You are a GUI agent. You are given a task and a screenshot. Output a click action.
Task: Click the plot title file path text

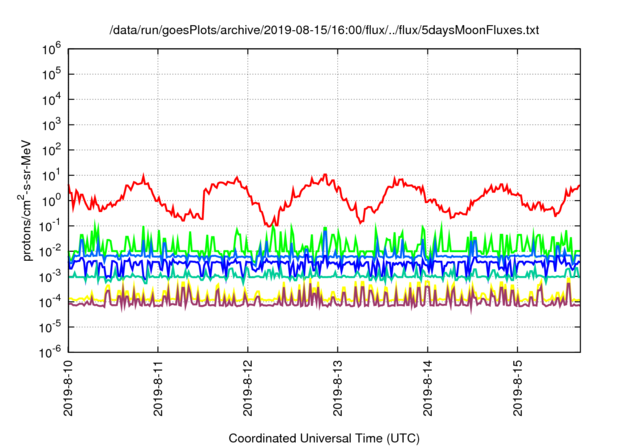324,30
